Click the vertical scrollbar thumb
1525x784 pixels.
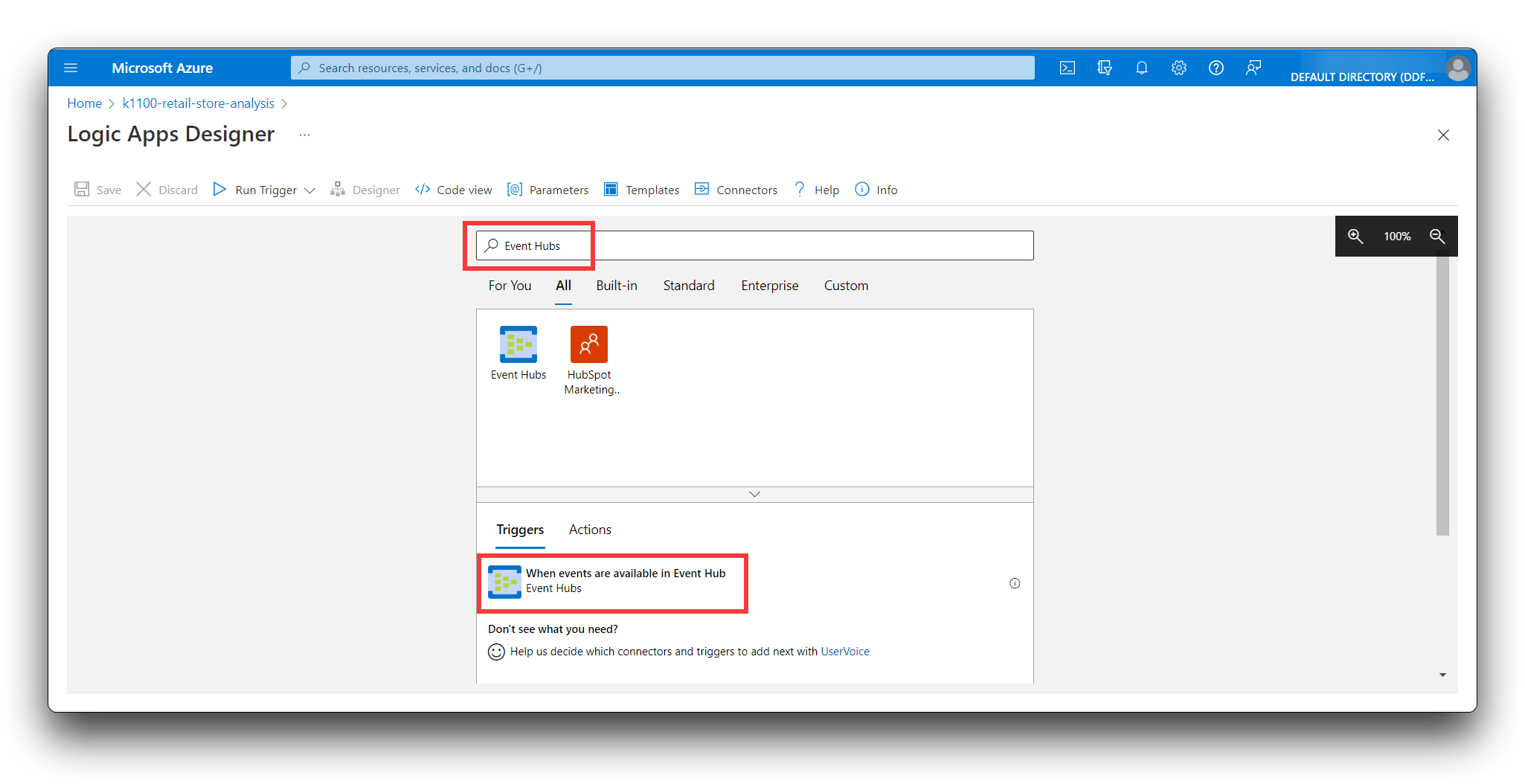[1442, 396]
